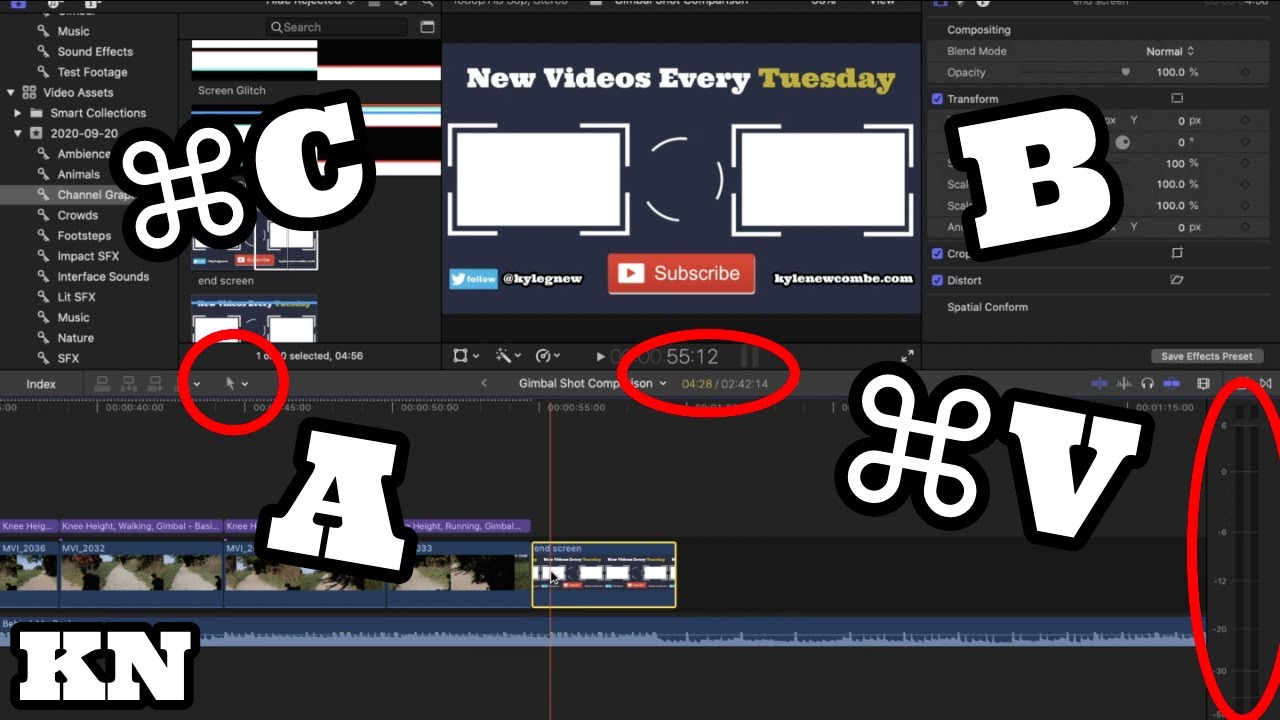
Task: Click the Compositing section heading
Action: click(979, 30)
